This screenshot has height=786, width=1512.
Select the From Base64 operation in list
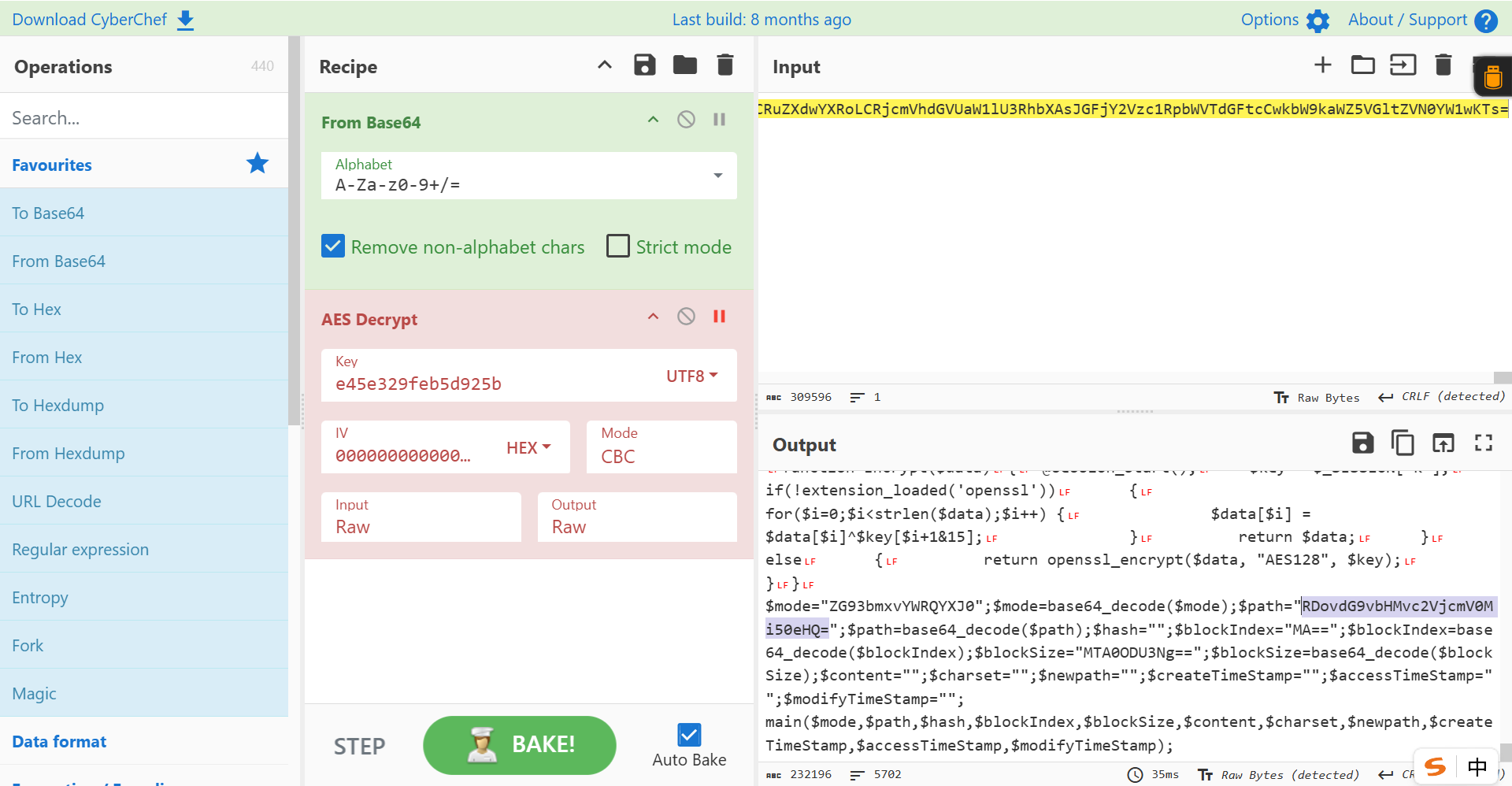(x=144, y=261)
